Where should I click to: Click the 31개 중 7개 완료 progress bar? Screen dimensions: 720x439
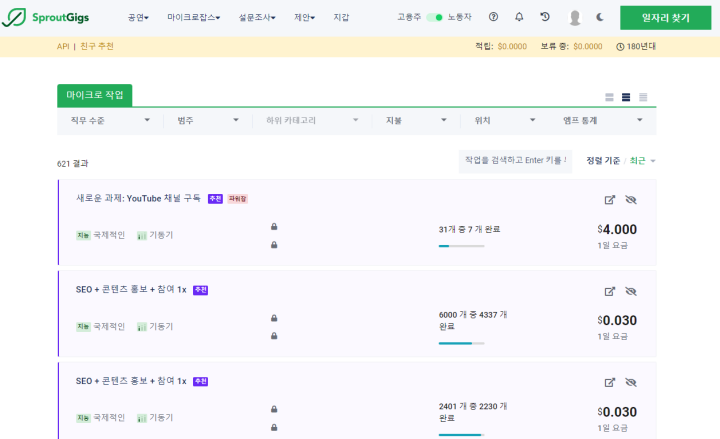click(461, 246)
